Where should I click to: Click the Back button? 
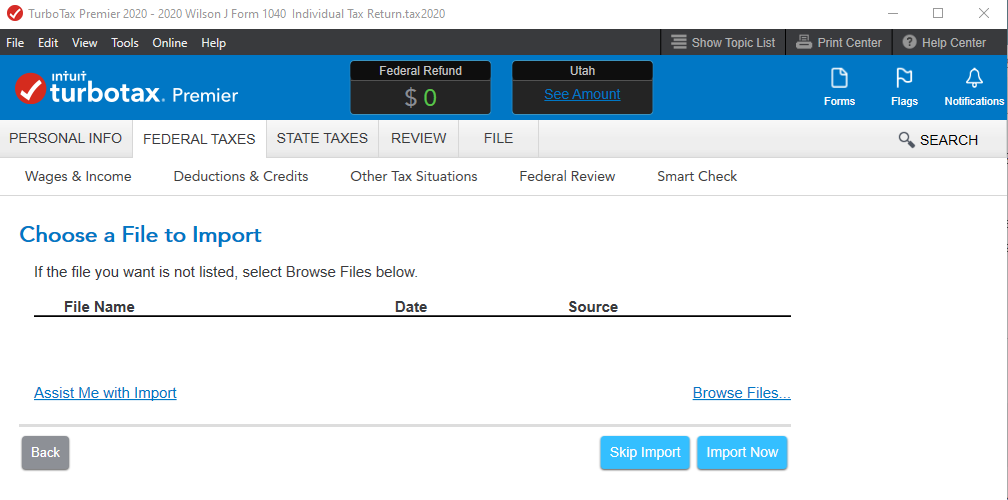click(46, 452)
